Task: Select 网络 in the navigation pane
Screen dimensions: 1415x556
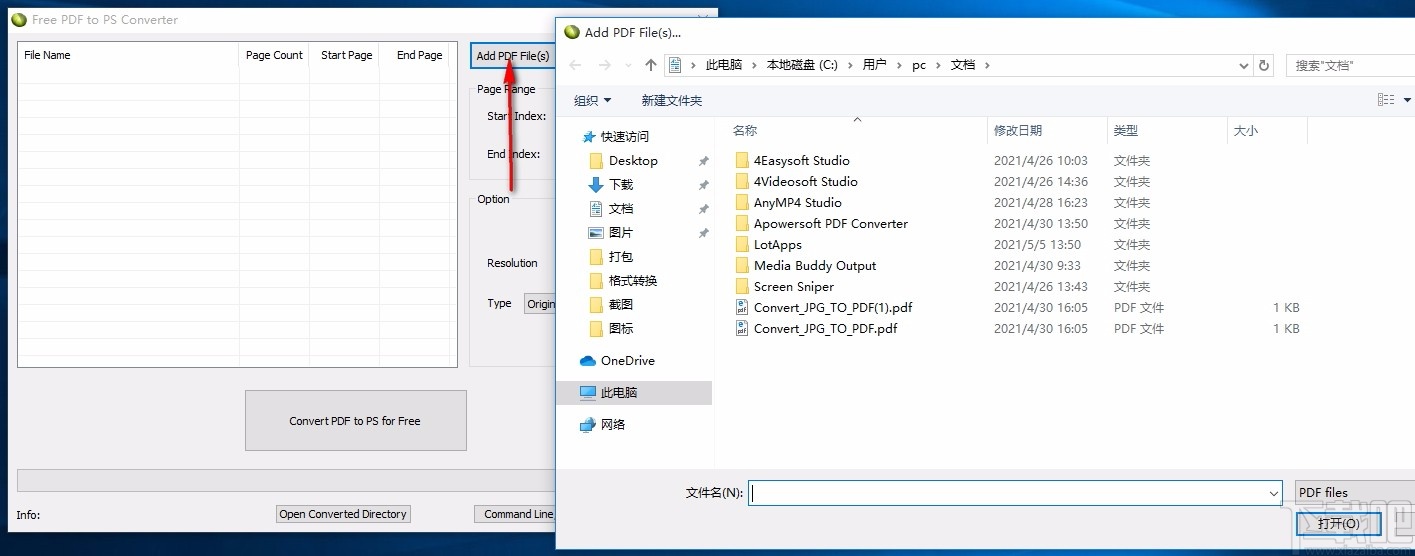Action: 612,424
